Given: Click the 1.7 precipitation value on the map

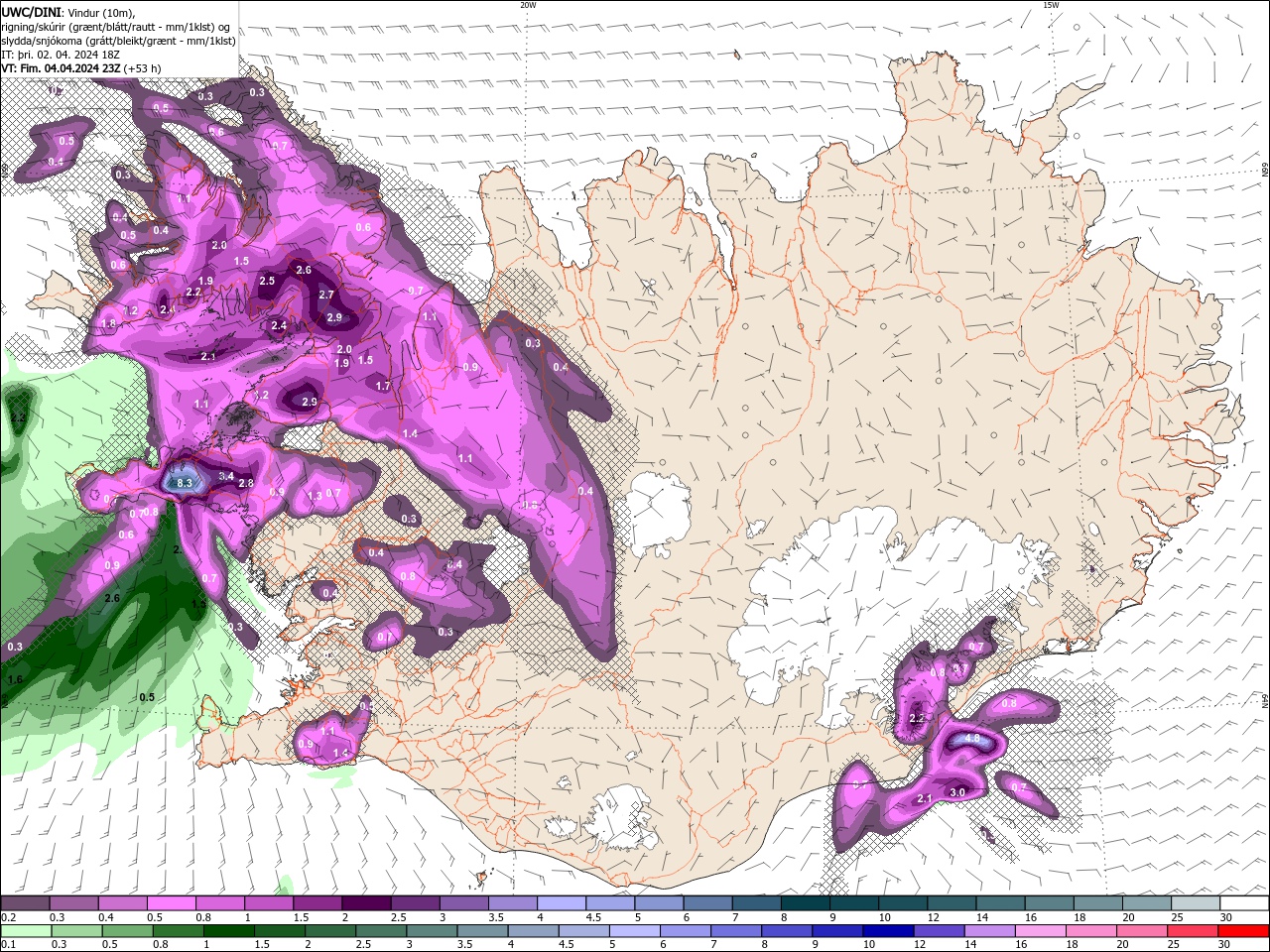Looking at the screenshot, I should (x=383, y=386).
